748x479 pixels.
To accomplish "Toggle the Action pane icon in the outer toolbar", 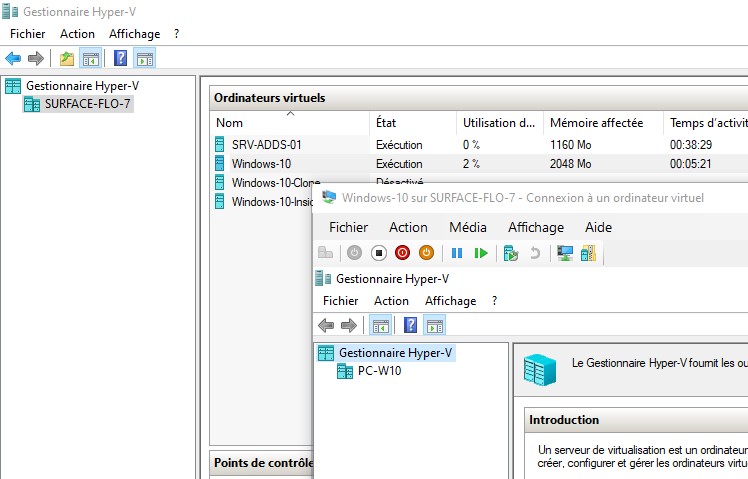I will pos(145,59).
